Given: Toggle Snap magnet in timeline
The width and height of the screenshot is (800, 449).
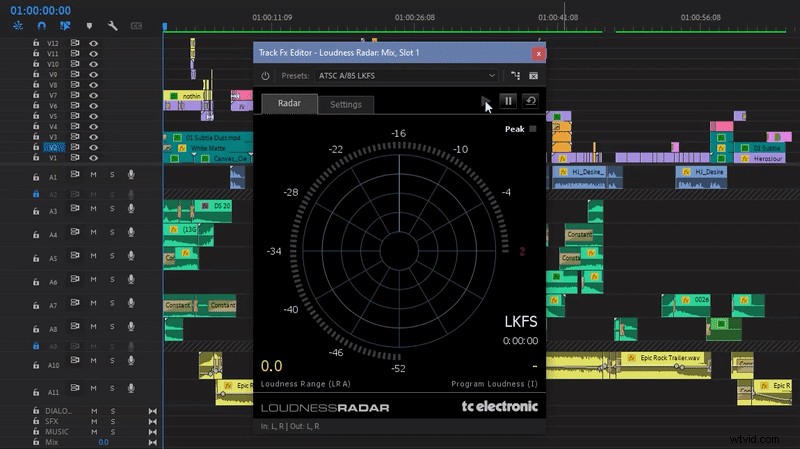Looking at the screenshot, I should pos(41,26).
